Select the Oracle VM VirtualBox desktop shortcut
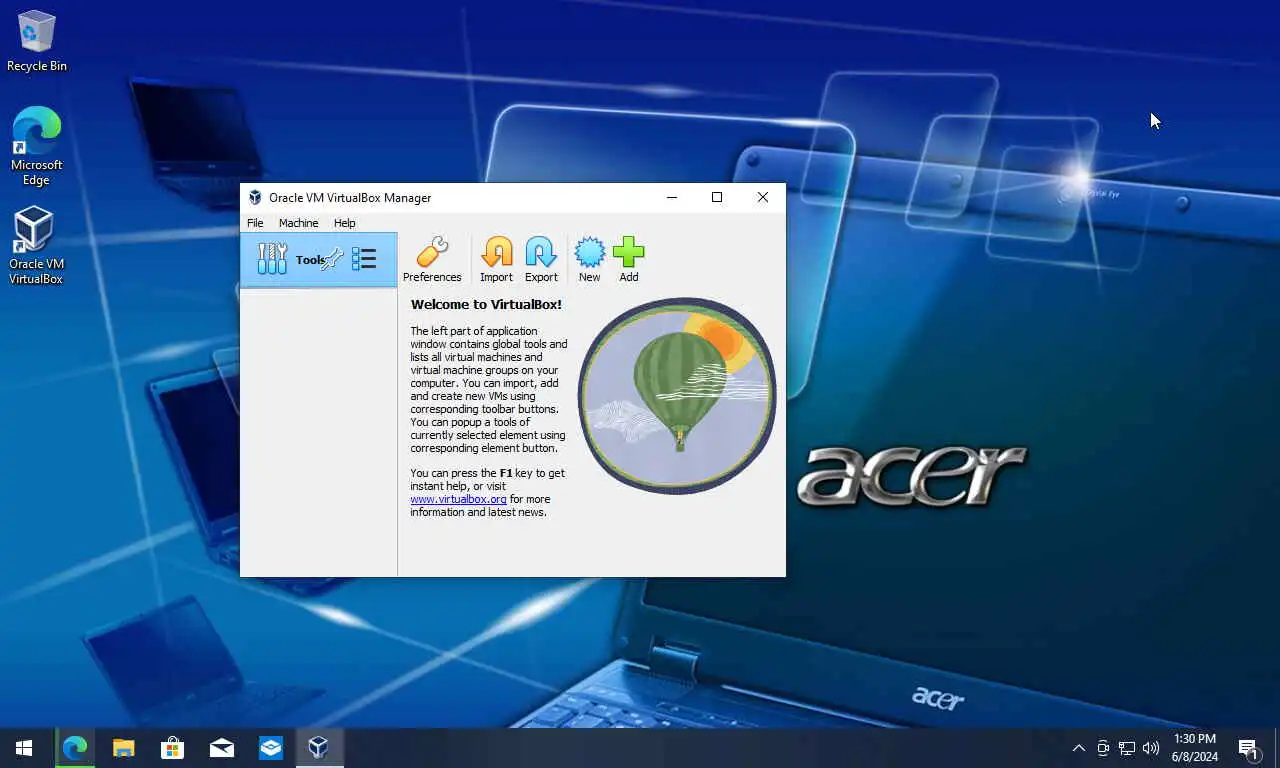 pyautogui.click(x=36, y=246)
